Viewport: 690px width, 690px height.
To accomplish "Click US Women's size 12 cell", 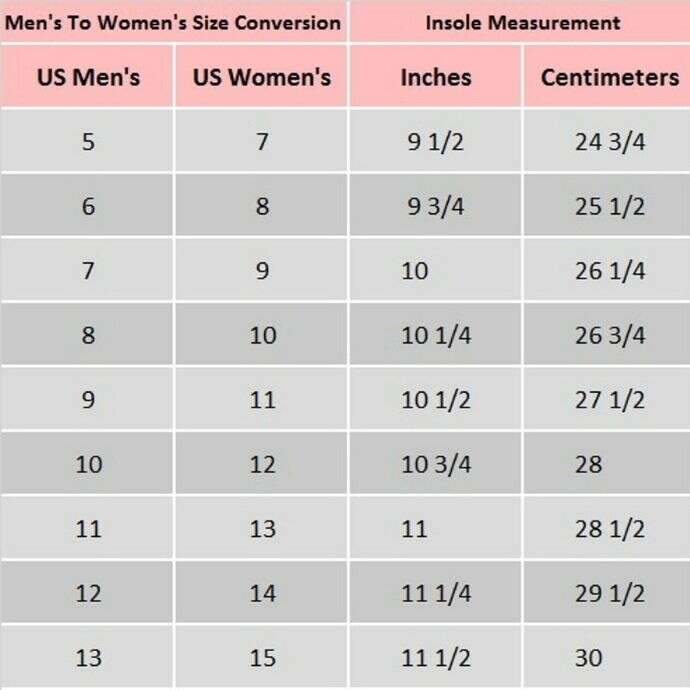I will coord(262,464).
